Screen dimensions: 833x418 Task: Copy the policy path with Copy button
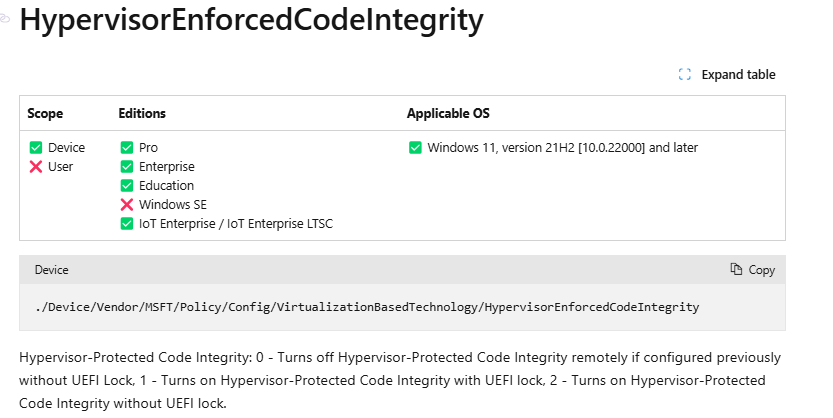point(753,270)
